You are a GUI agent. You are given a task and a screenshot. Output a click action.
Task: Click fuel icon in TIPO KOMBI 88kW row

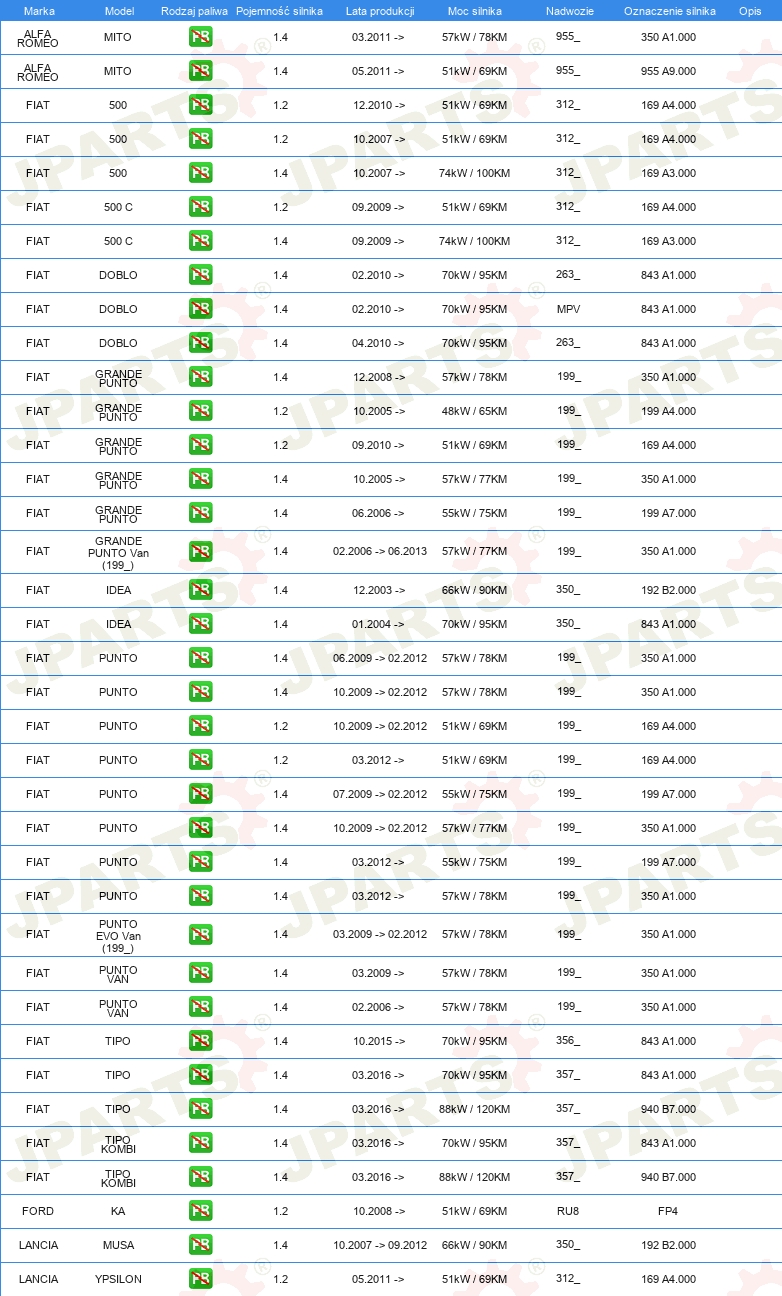point(200,1177)
